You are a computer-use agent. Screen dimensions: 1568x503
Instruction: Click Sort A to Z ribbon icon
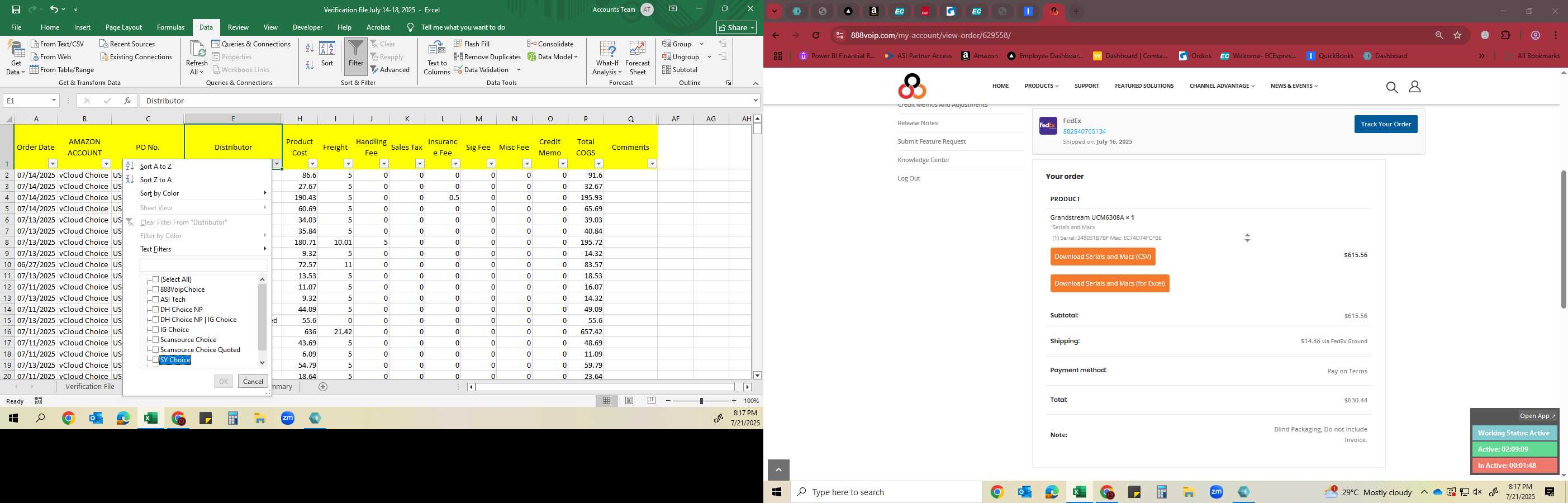point(309,48)
